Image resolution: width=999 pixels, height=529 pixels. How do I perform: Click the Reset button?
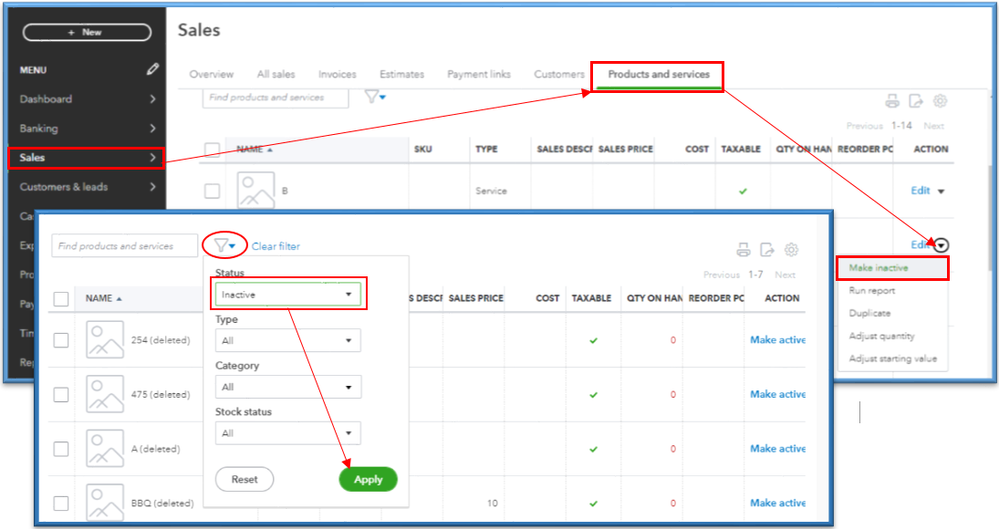click(x=245, y=479)
